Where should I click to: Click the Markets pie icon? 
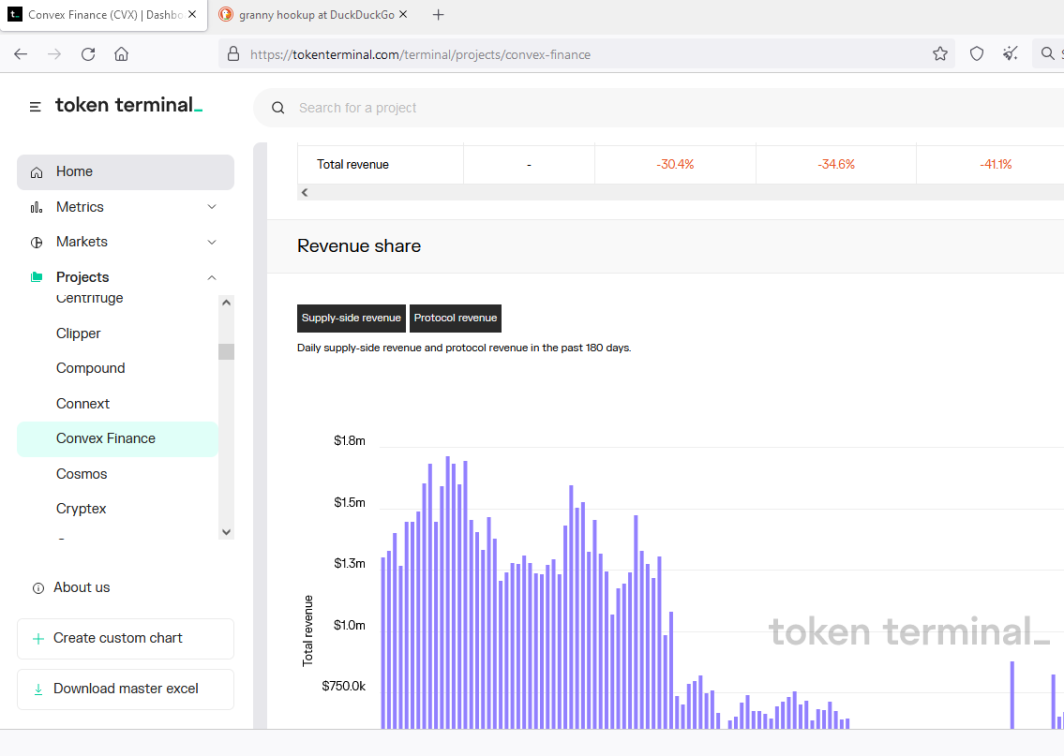37,242
